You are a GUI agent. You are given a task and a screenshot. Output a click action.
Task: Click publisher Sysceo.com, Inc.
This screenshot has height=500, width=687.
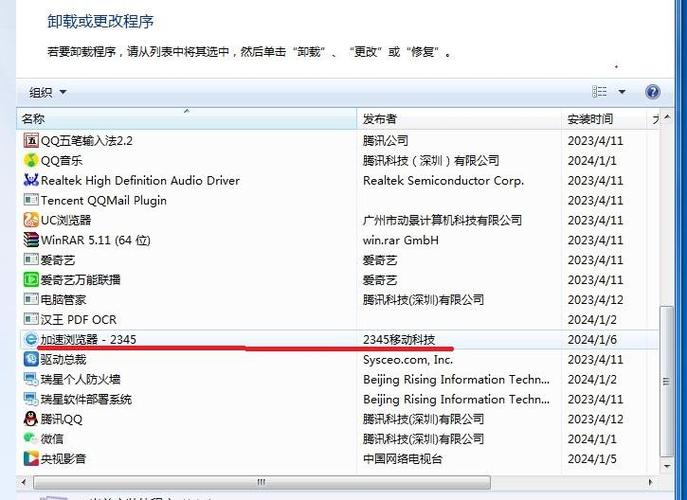[x=408, y=359]
